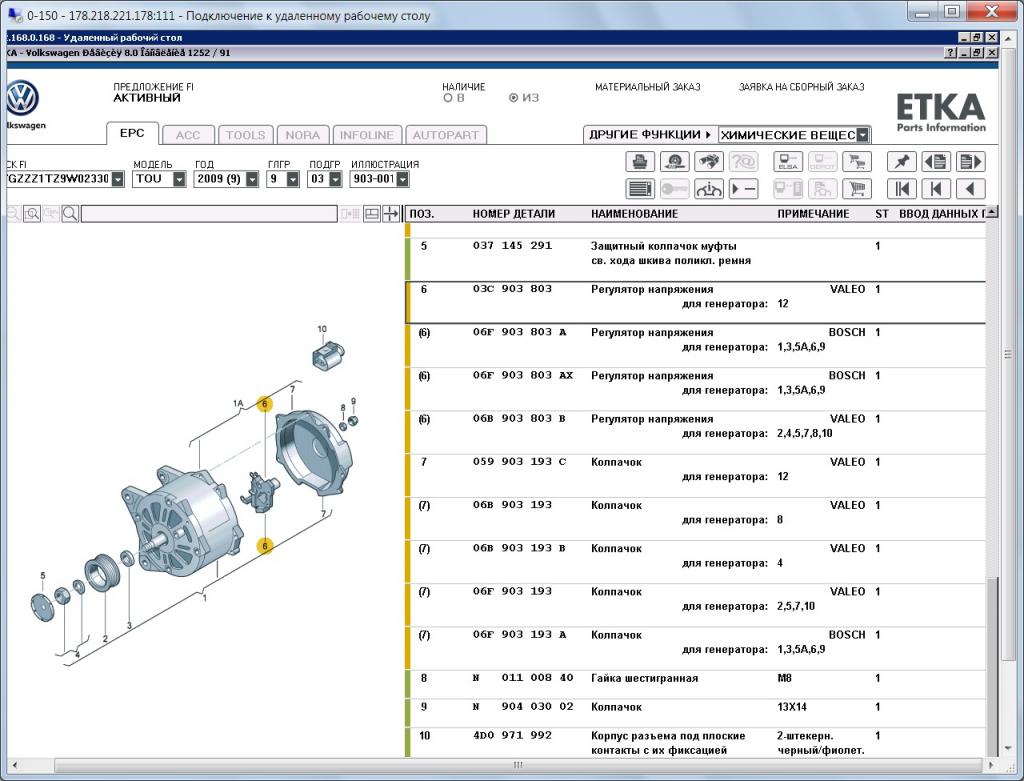Click the help question mark button in title bar

[x=951, y=53]
